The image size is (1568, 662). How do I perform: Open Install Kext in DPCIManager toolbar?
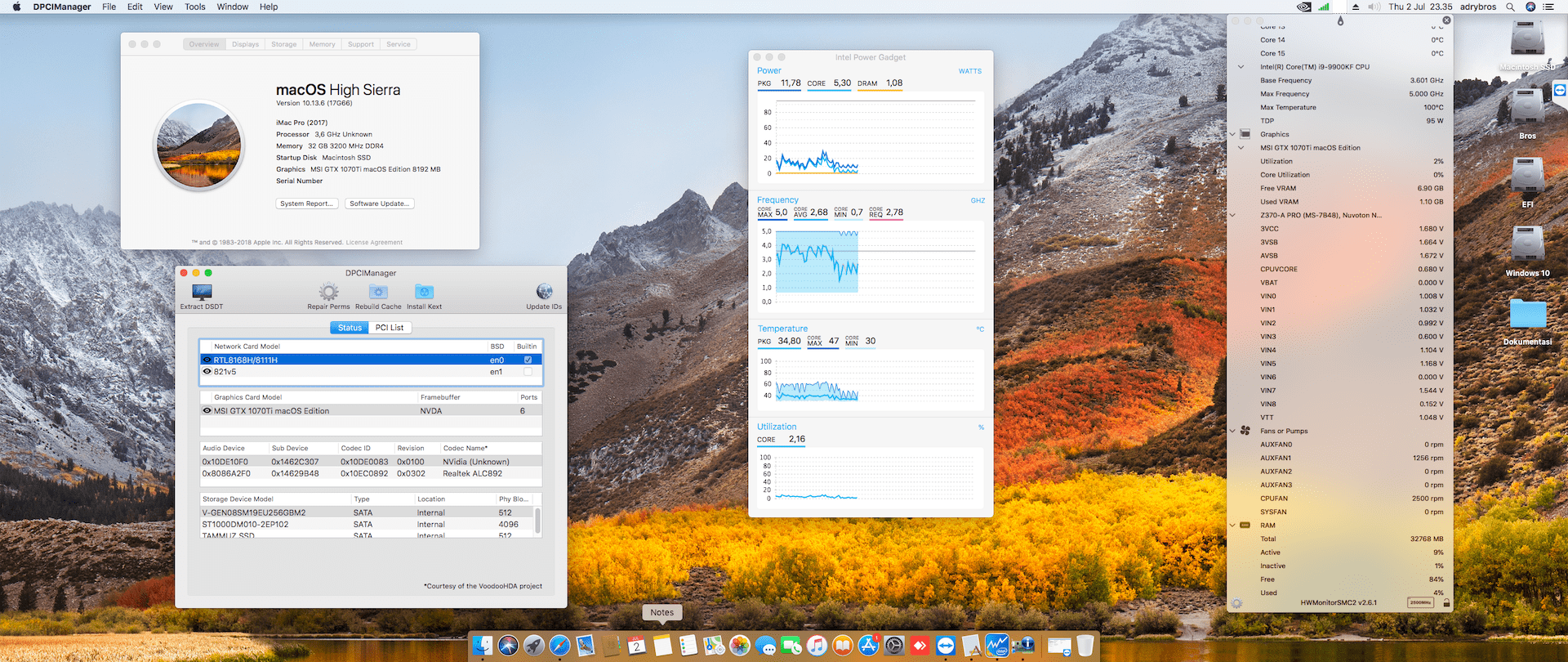[x=424, y=292]
